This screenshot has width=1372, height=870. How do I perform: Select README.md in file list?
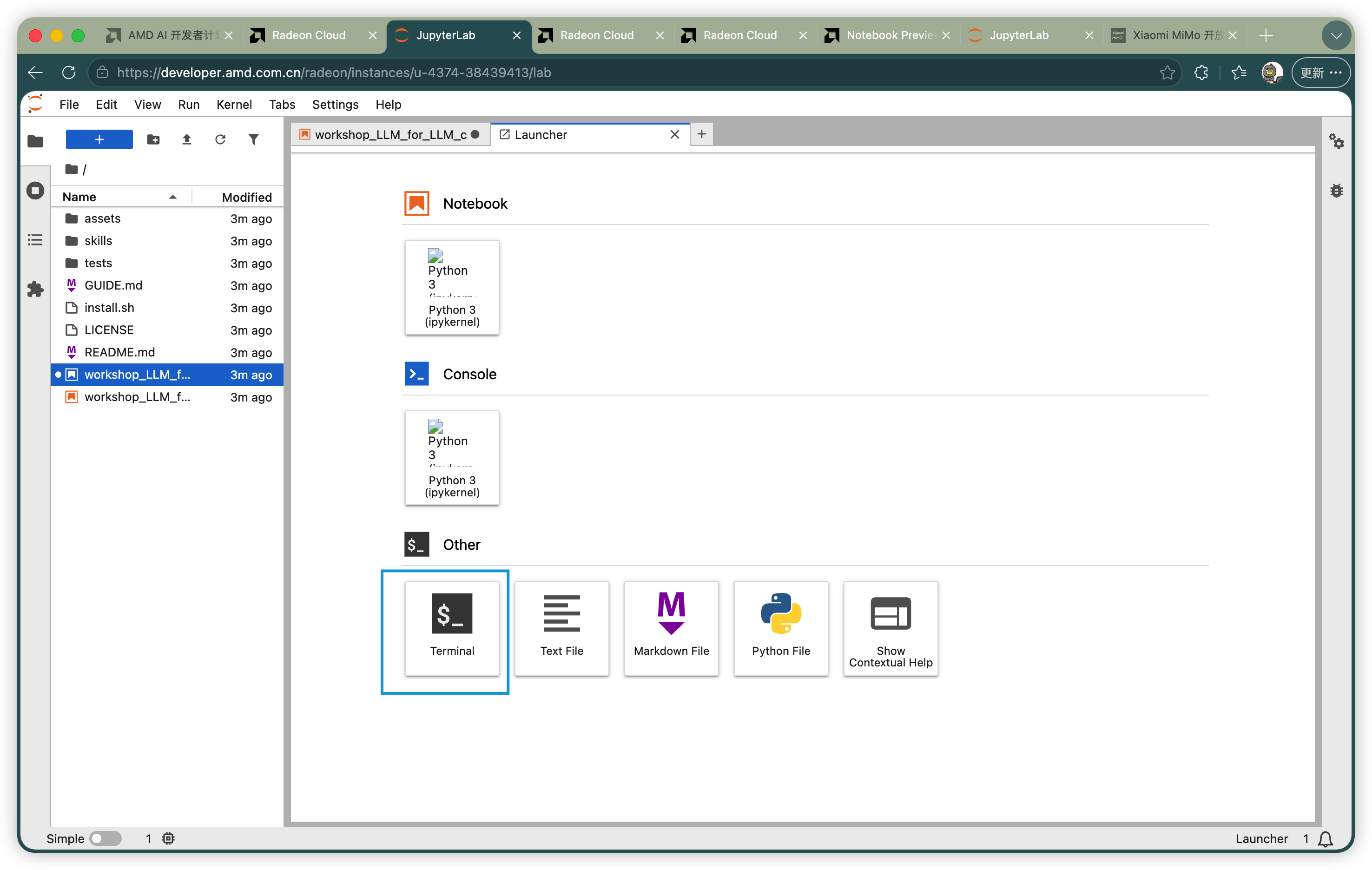tap(167, 352)
